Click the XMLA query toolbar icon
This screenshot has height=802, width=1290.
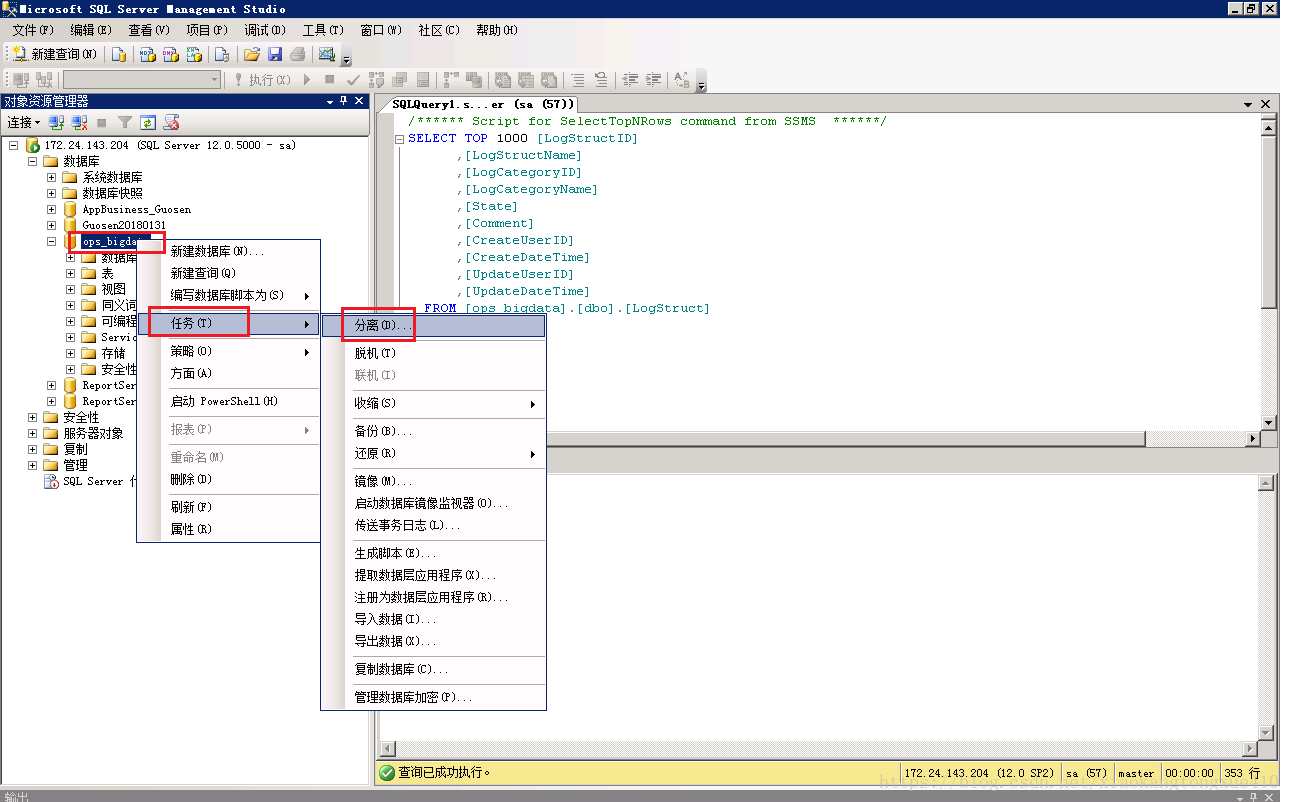tap(195, 54)
